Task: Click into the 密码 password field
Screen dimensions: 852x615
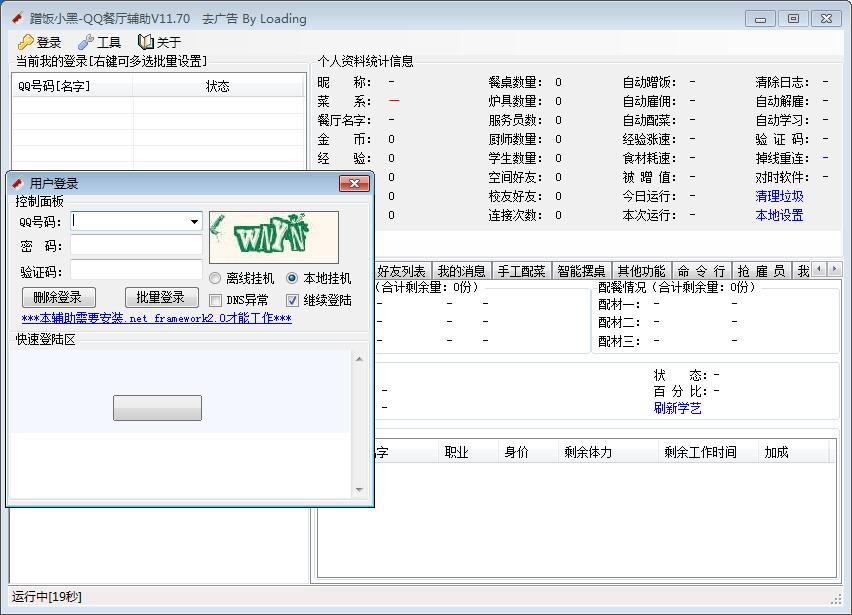Action: tap(136, 245)
